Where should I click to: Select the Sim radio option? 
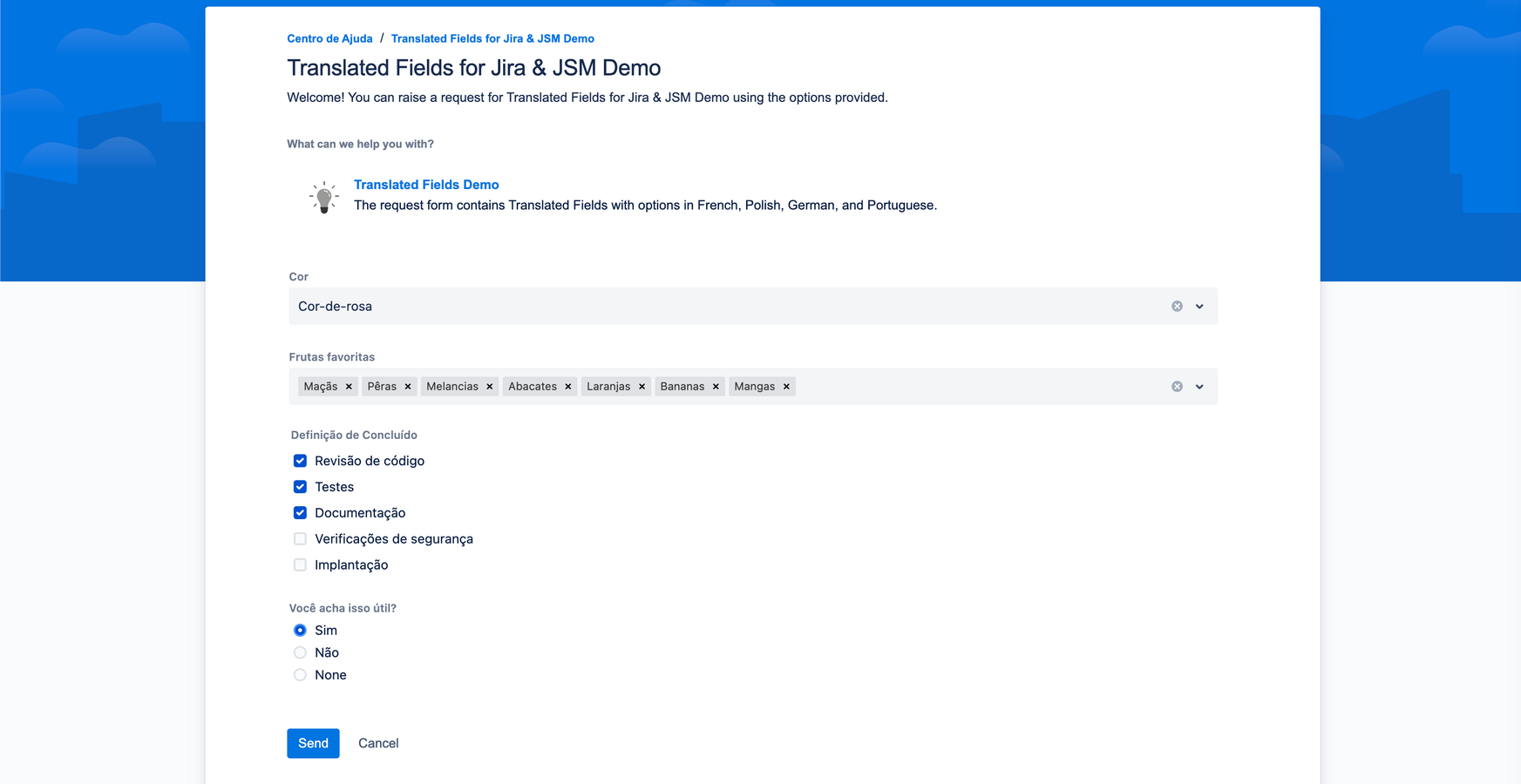click(x=300, y=631)
